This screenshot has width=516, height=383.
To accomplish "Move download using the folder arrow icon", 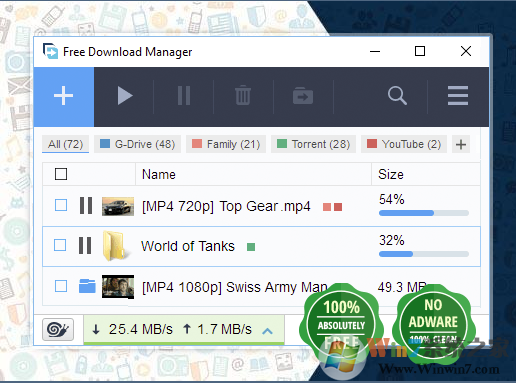I will pyautogui.click(x=303, y=96).
